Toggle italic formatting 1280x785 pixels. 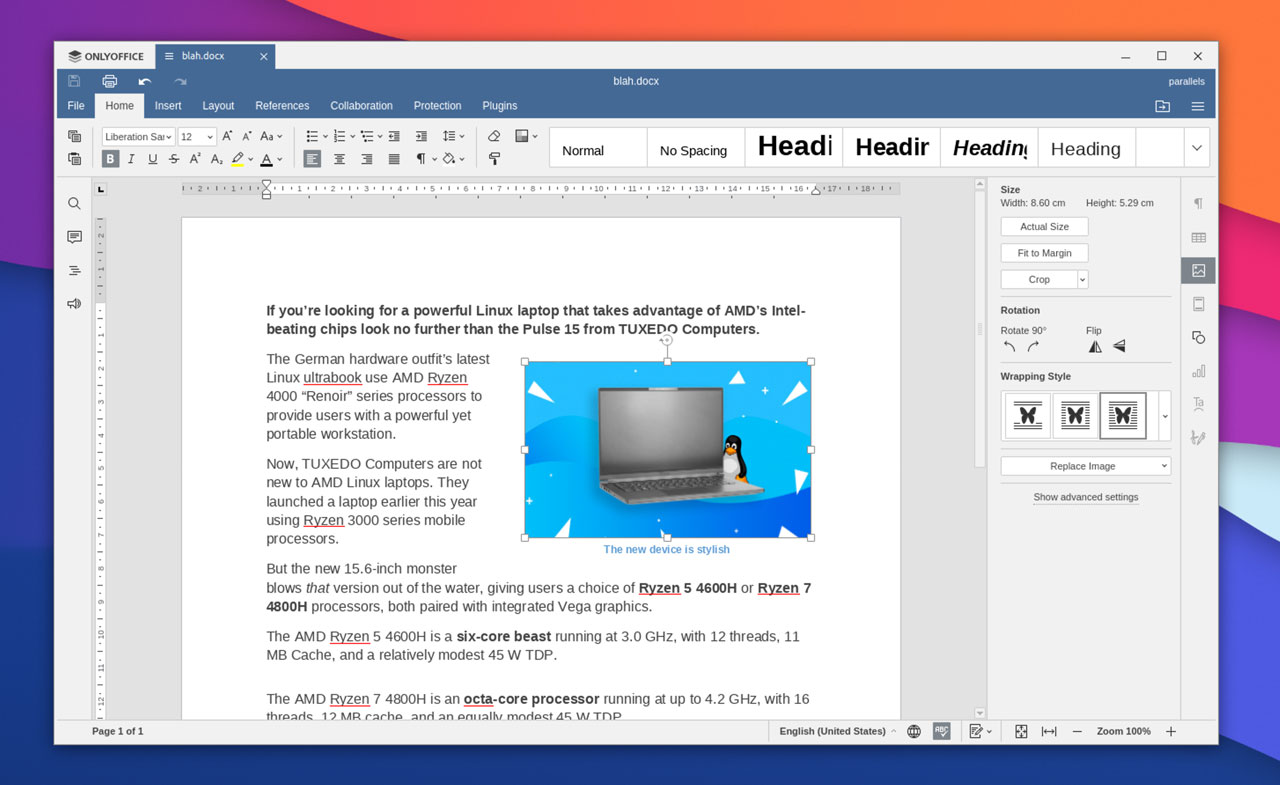point(131,159)
